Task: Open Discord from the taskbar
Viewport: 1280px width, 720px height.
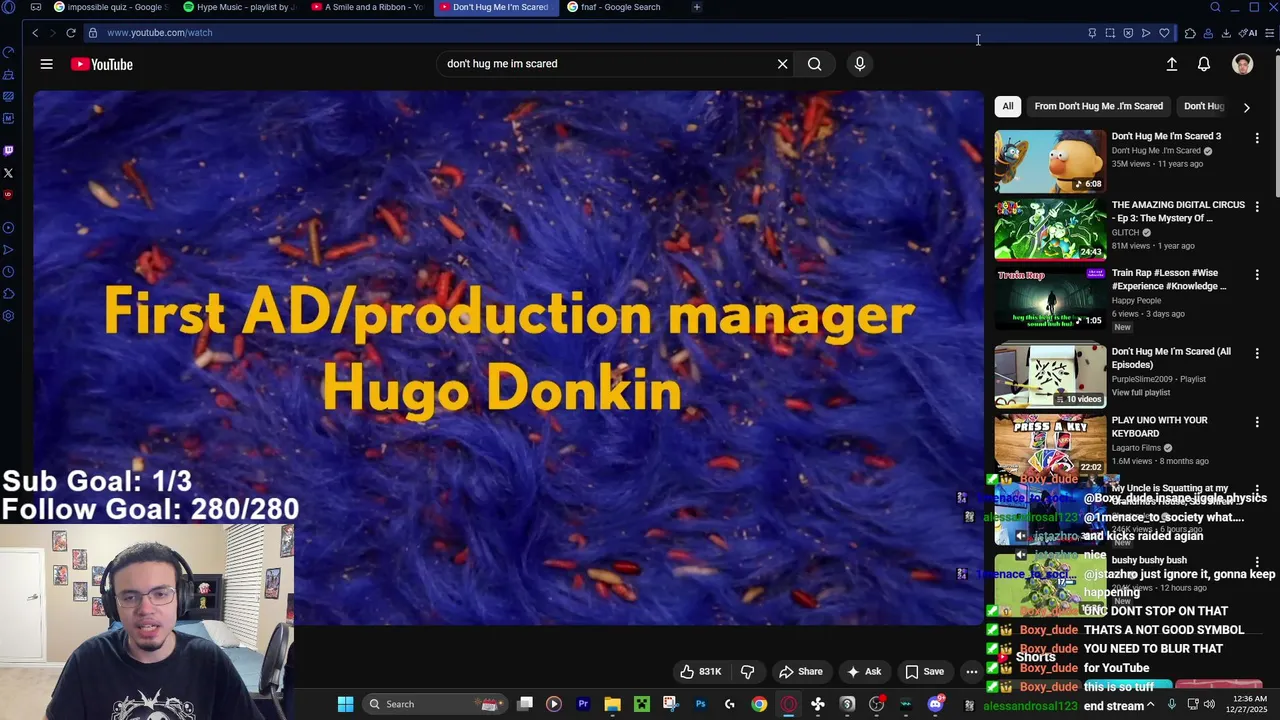Action: click(x=936, y=704)
